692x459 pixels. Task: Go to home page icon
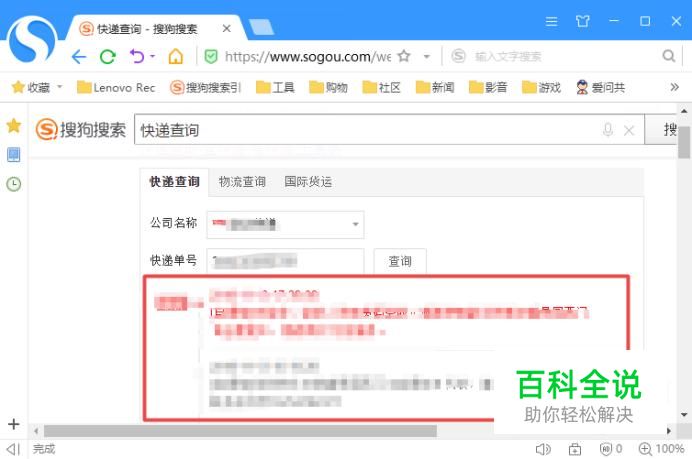(175, 56)
